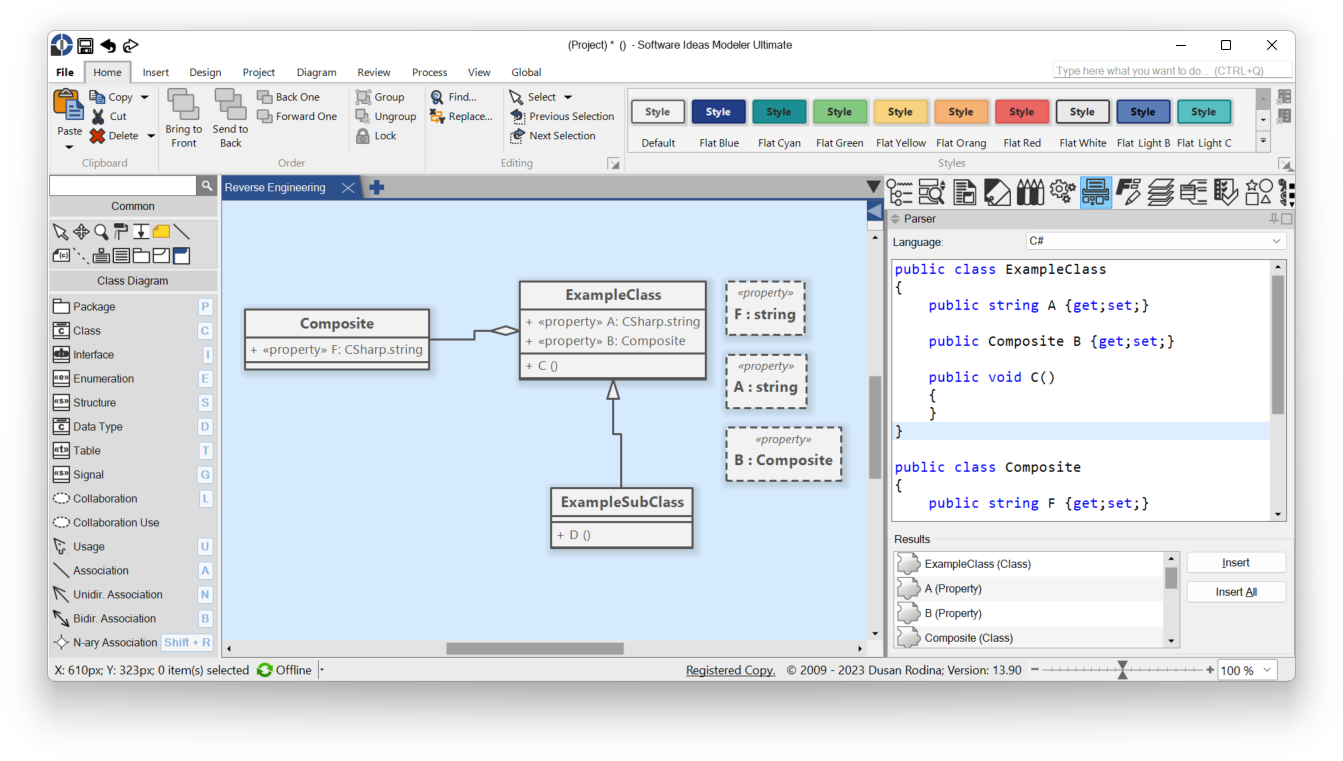Apply the Flat Green style swatch

839,111
